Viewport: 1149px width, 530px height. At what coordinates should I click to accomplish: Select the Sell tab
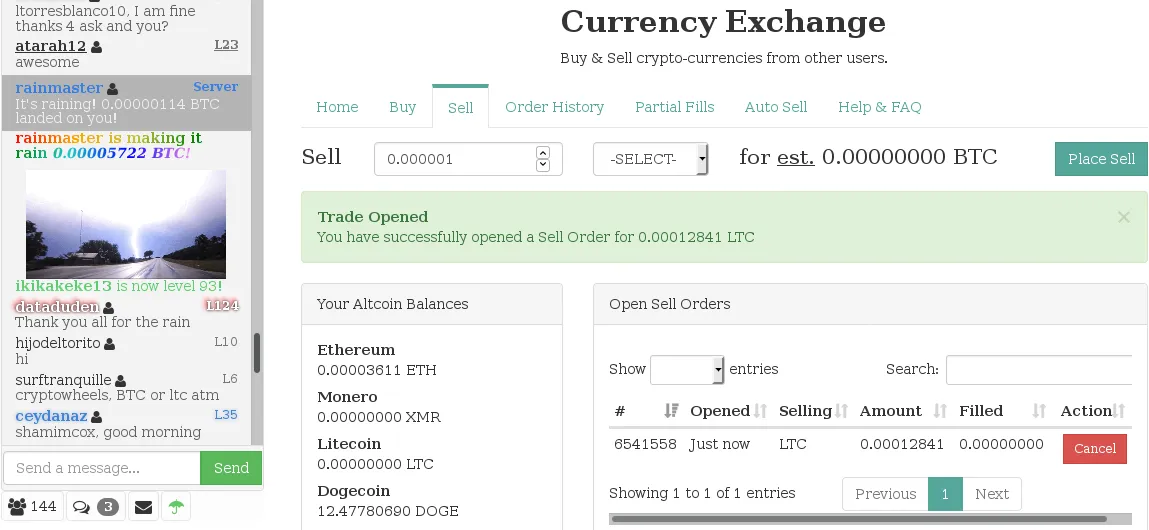point(460,107)
